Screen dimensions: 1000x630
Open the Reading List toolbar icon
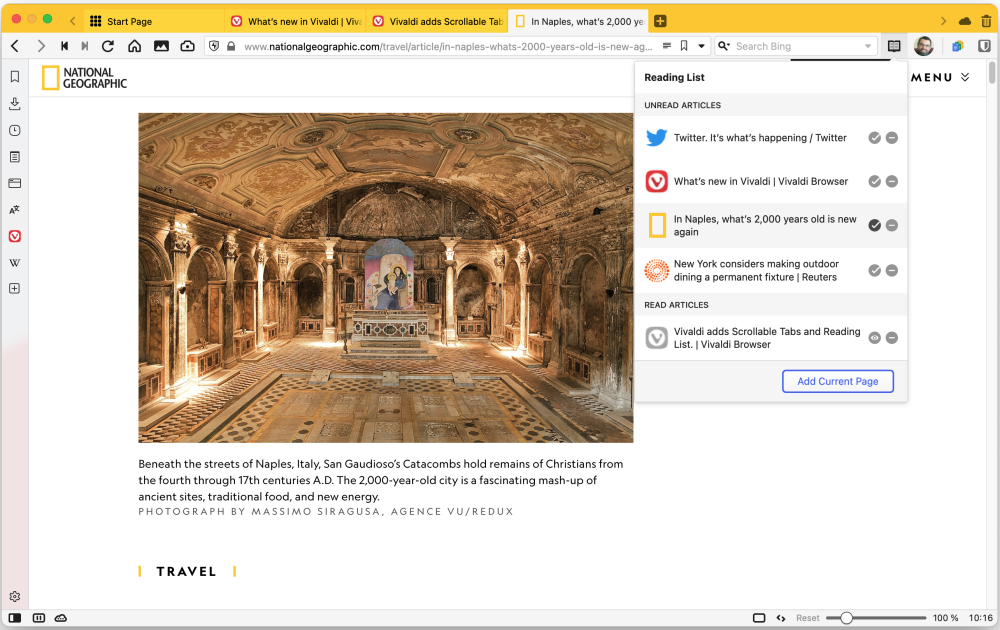coord(894,46)
